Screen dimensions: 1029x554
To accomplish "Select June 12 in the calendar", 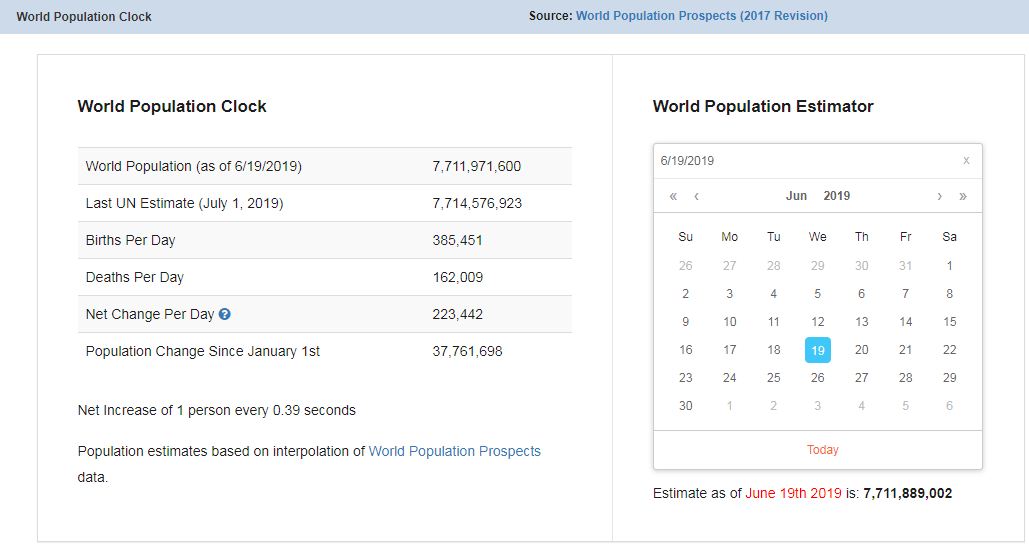I will pos(818,322).
